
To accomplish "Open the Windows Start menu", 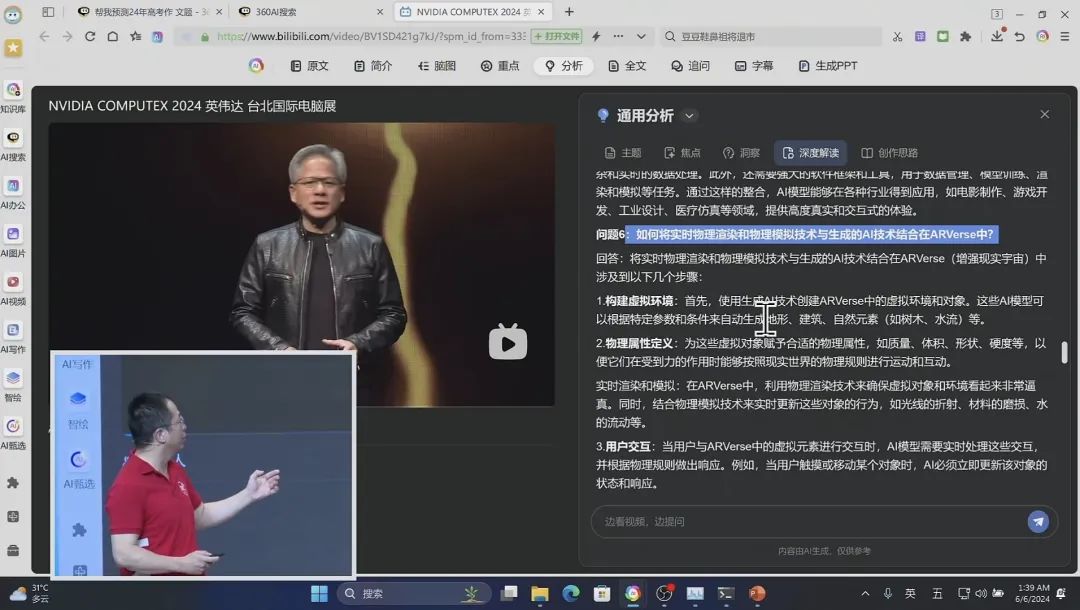I will point(320,593).
